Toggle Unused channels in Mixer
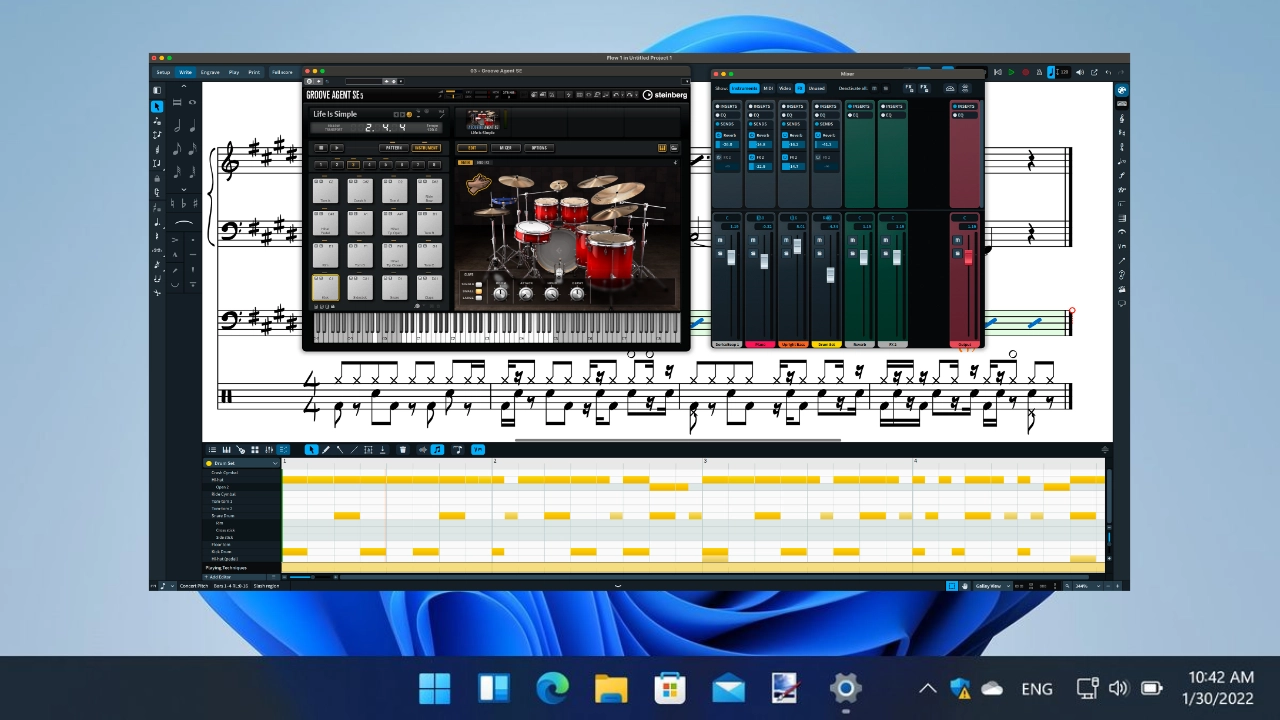The height and width of the screenshot is (720, 1280). coord(816,88)
